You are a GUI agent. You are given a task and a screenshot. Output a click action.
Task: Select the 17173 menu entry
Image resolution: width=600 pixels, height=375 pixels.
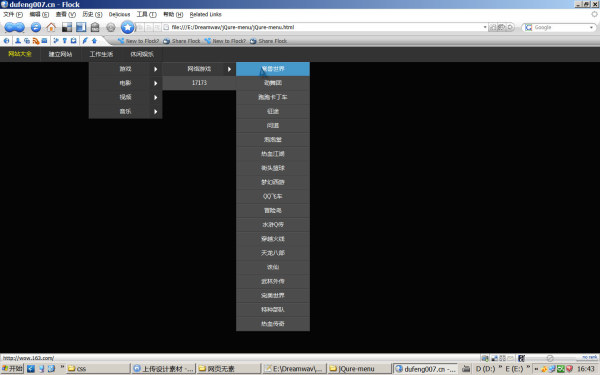(x=199, y=83)
